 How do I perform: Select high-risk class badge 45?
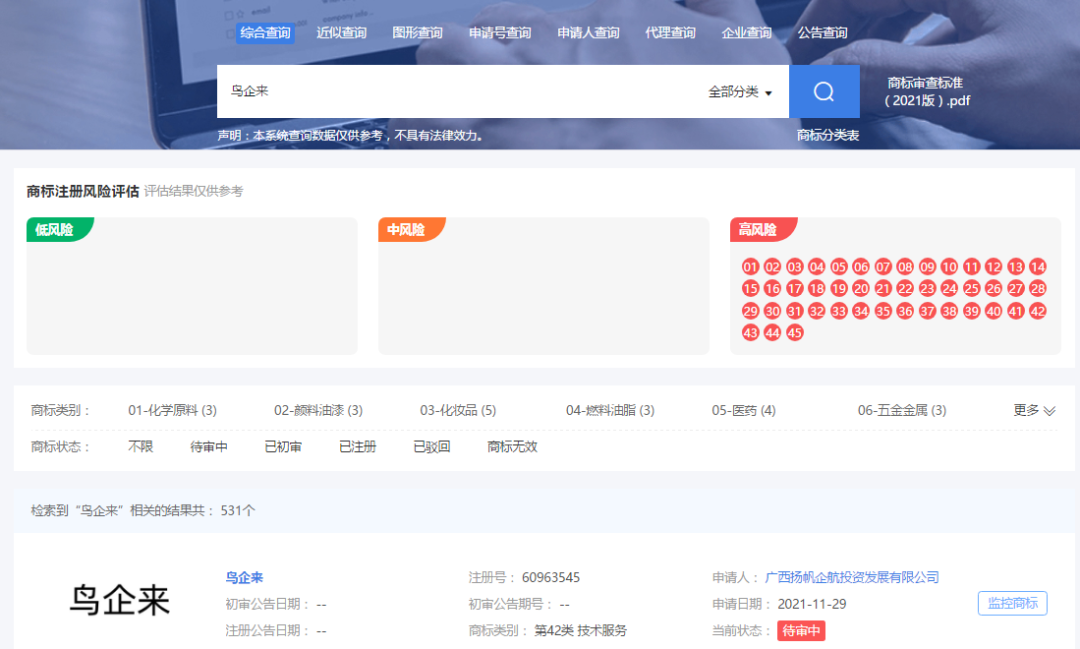click(x=794, y=333)
